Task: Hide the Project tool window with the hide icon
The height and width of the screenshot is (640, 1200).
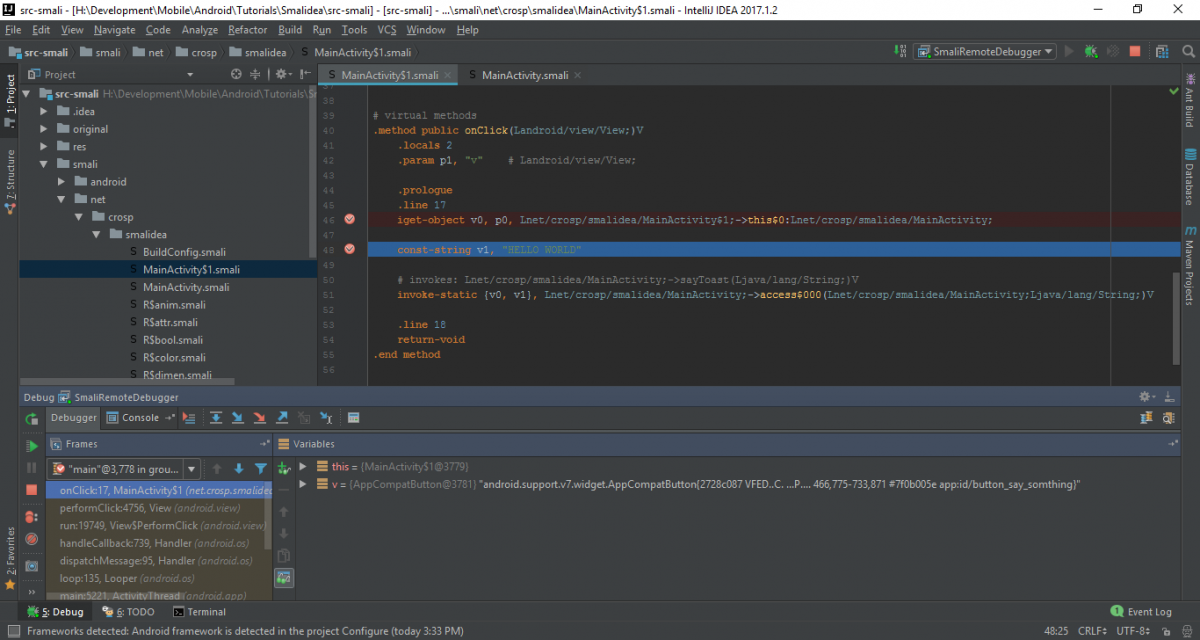Action: (303, 74)
